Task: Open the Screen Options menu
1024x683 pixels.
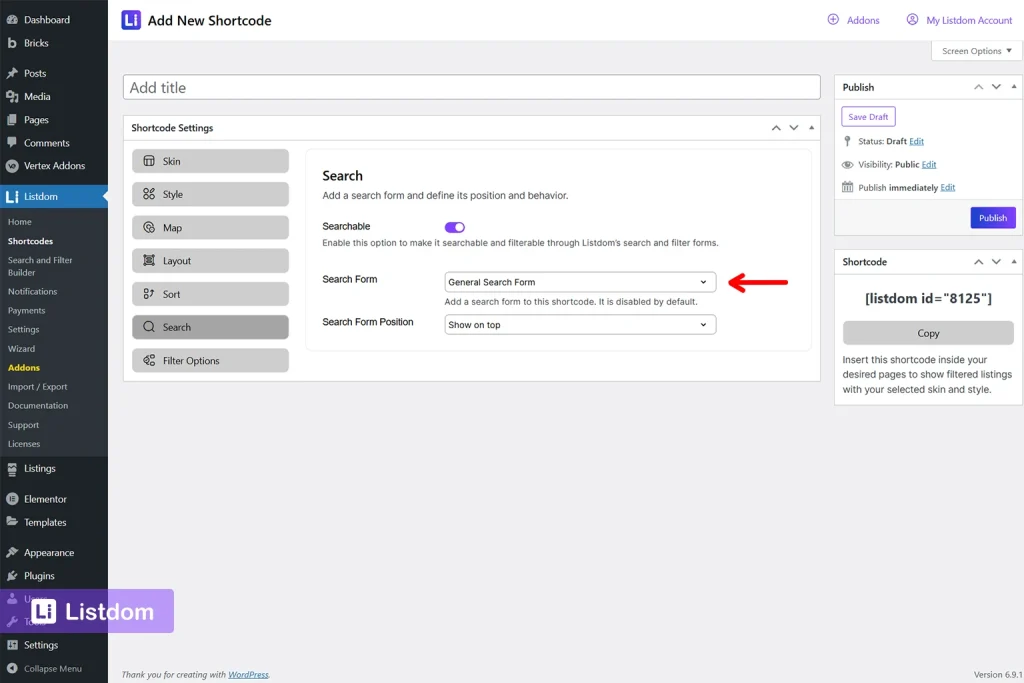Action: (975, 50)
